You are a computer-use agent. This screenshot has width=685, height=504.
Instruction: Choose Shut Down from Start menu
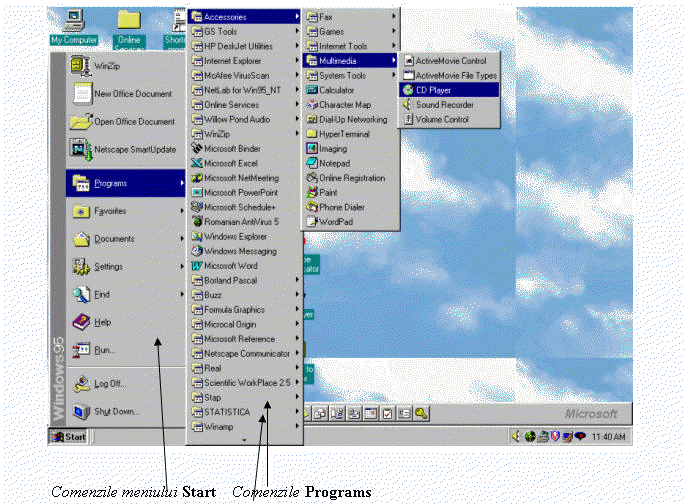click(x=116, y=410)
